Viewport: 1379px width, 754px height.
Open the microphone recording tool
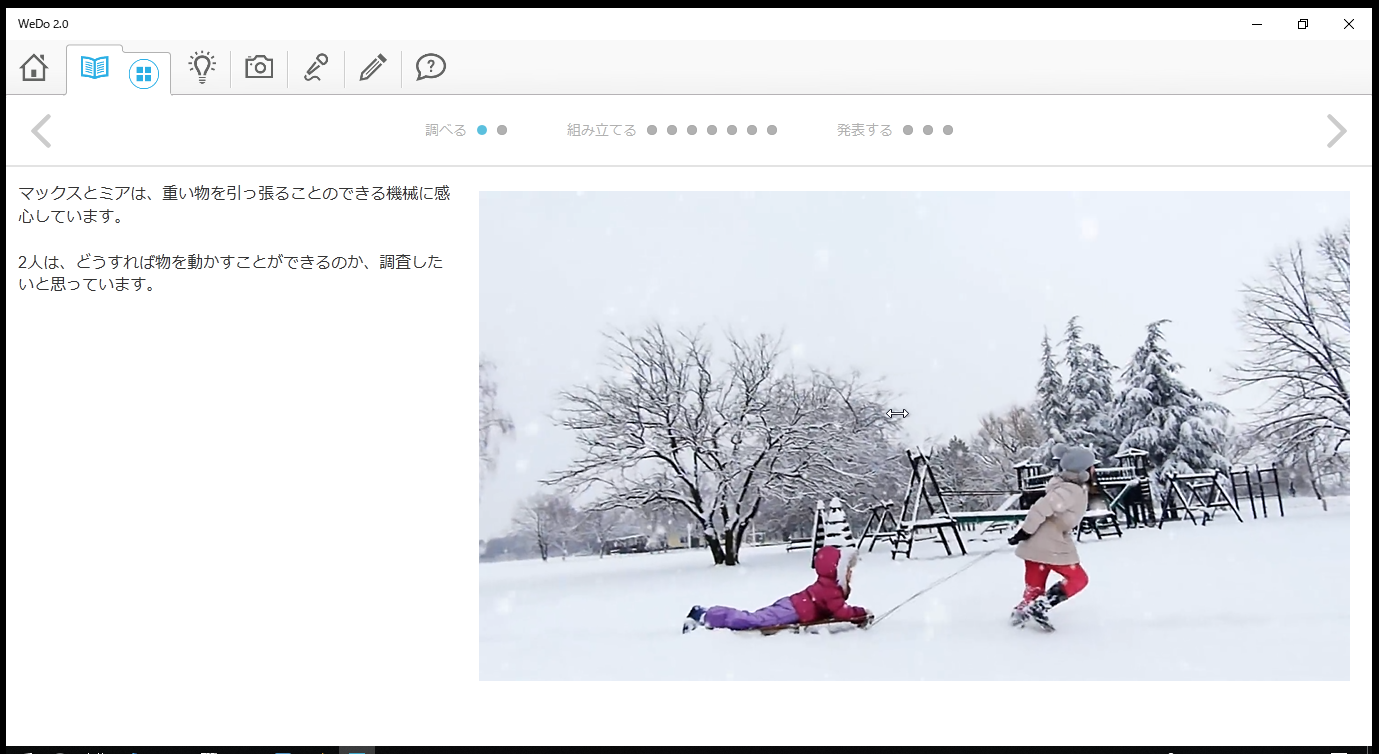click(x=316, y=67)
